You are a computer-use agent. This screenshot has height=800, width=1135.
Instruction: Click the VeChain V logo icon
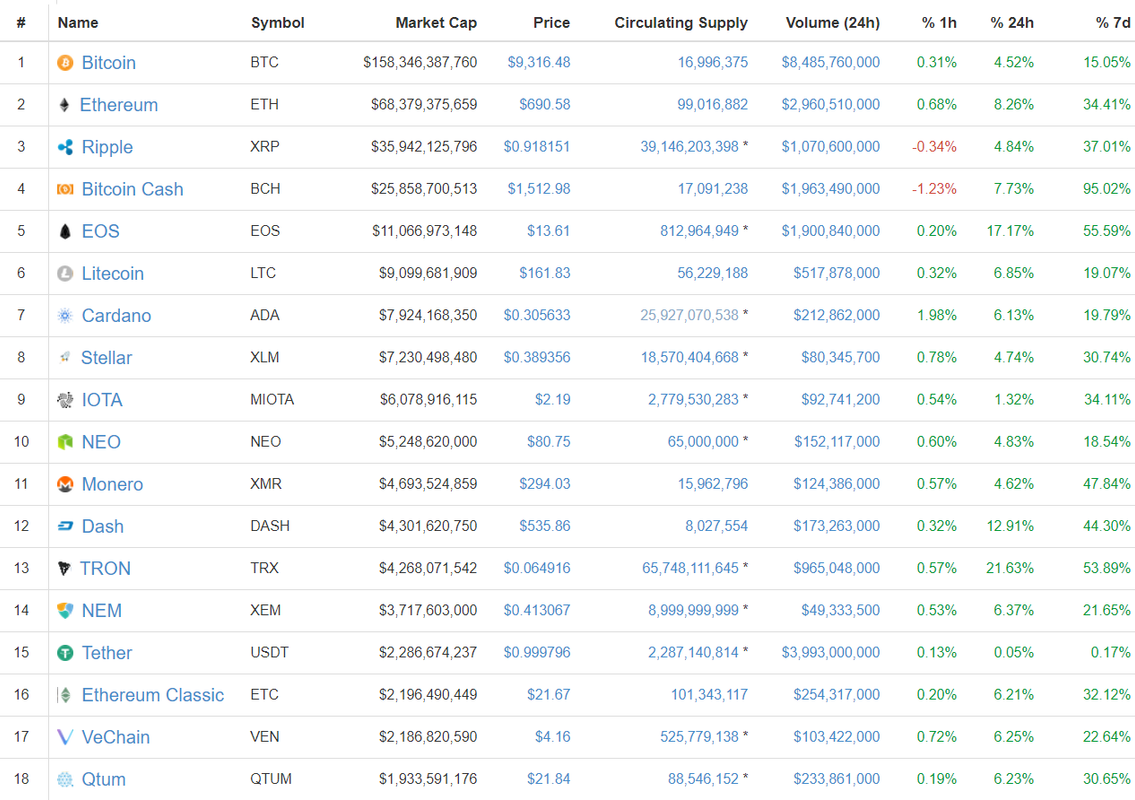pyautogui.click(x=65, y=737)
